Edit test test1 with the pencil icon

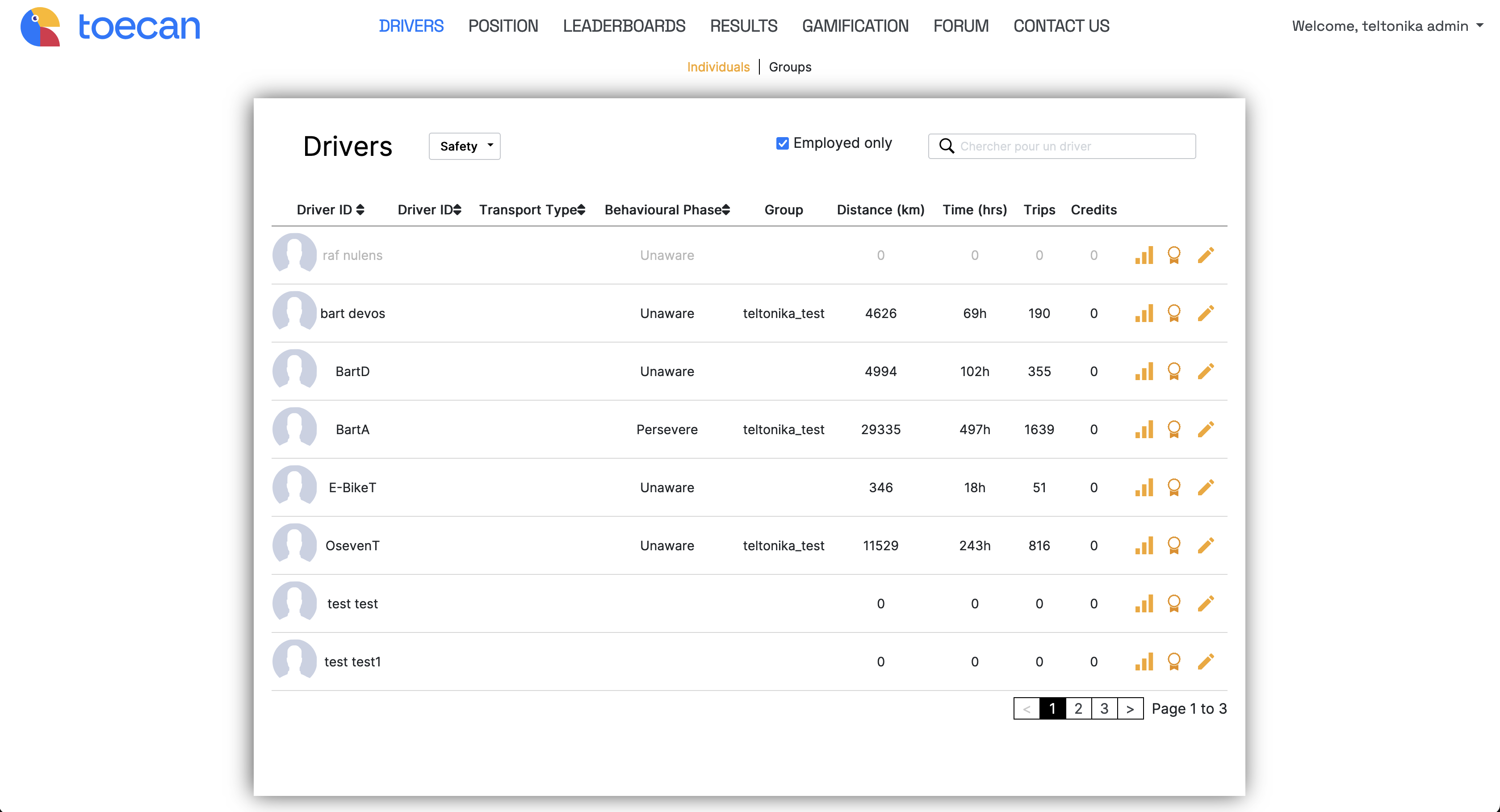pyautogui.click(x=1205, y=662)
